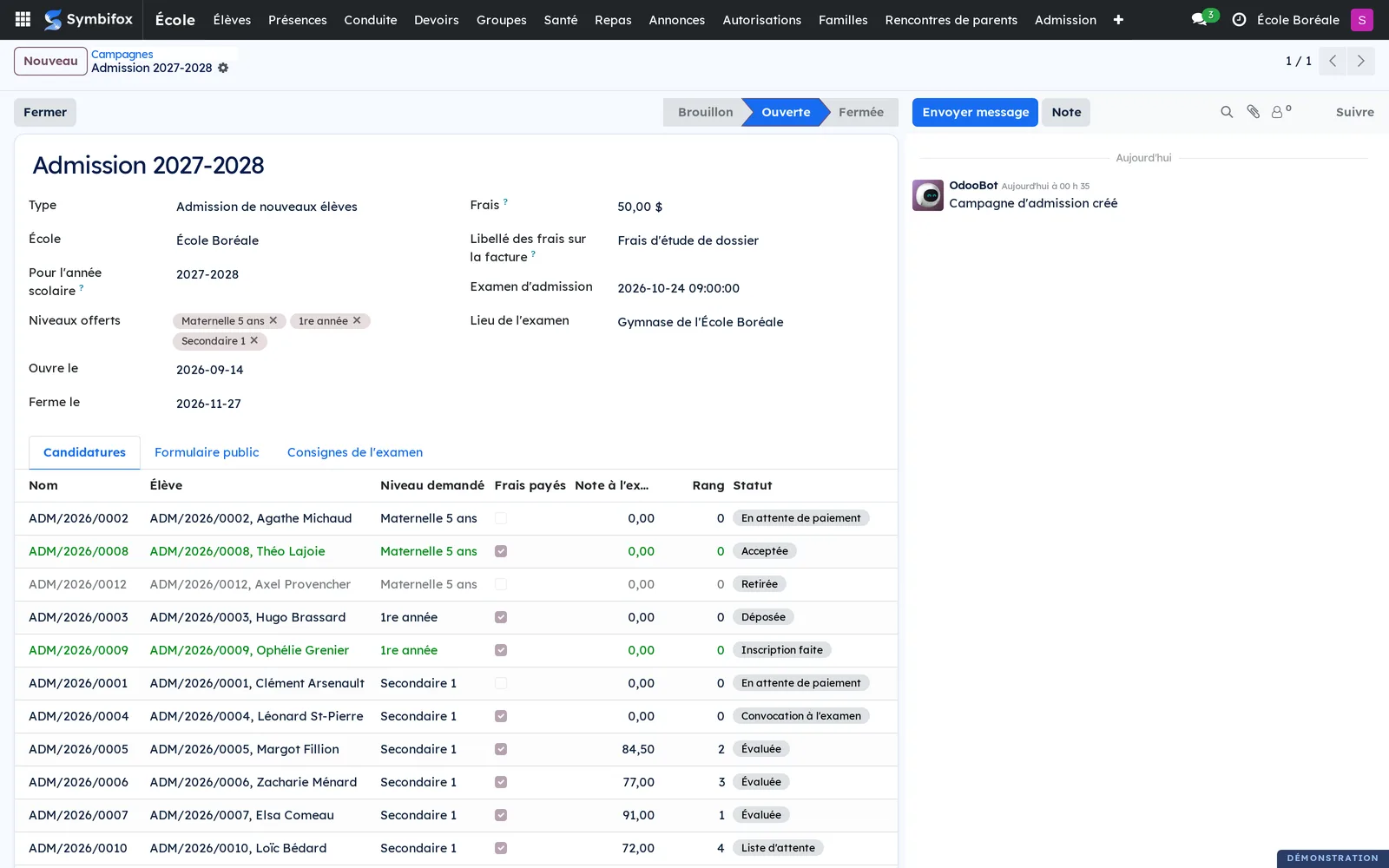Open the conversations chat icon
This screenshot has height=868, width=1389.
click(1200, 19)
